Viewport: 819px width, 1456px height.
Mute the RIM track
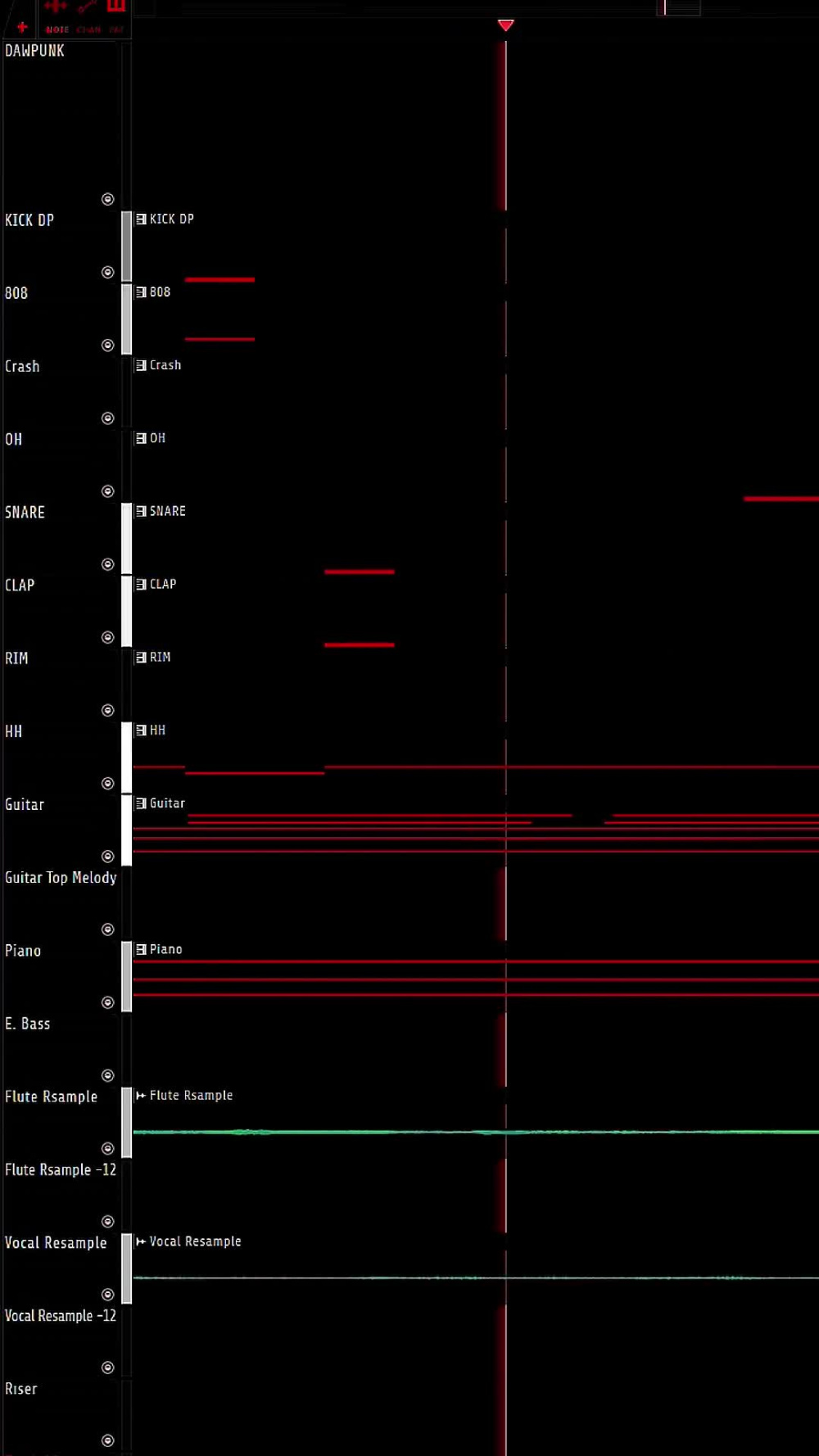[107, 710]
